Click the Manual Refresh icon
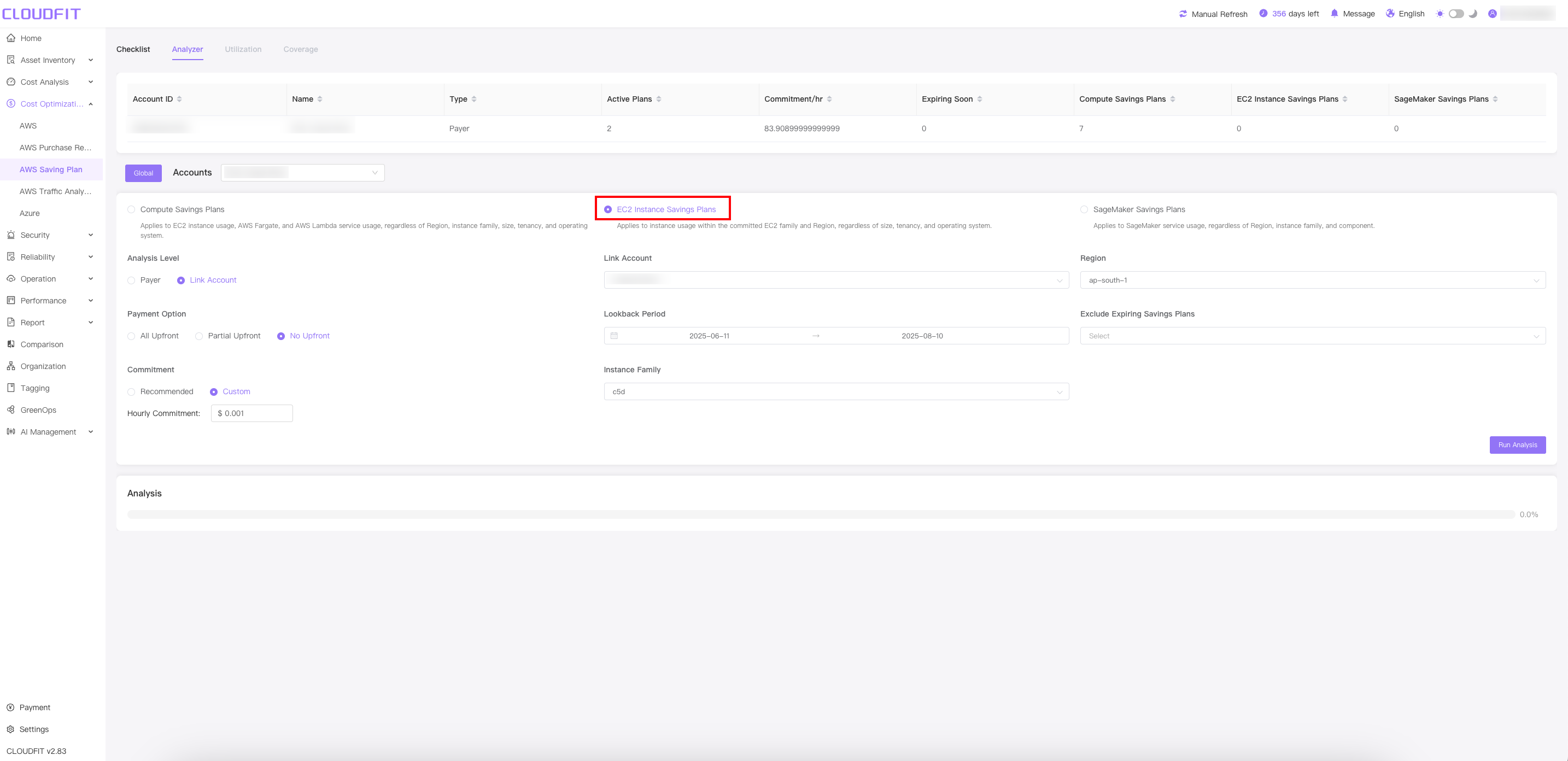This screenshot has width=1568, height=761. 1183,14
